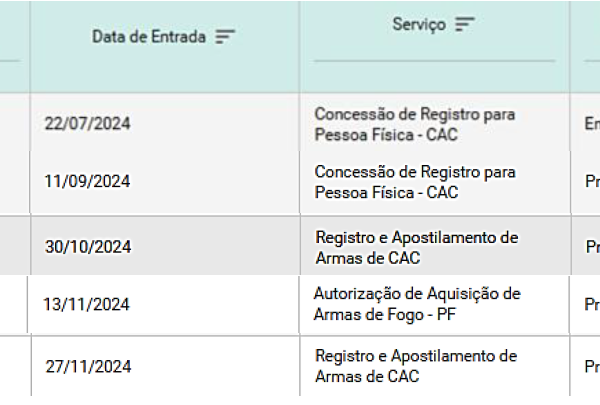
Task: Sort by Data de Entrada icon
Action: [225, 37]
